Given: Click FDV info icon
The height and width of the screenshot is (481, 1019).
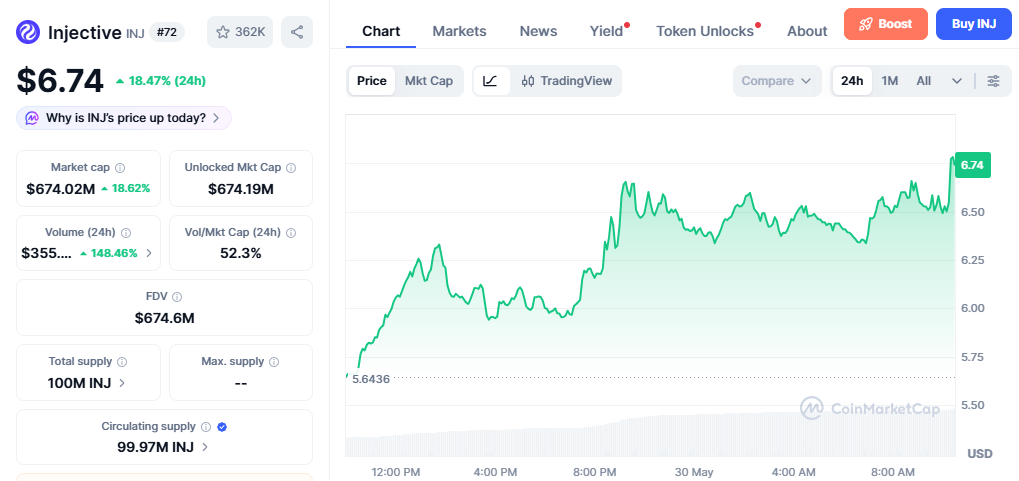Looking at the screenshot, I should (x=177, y=297).
